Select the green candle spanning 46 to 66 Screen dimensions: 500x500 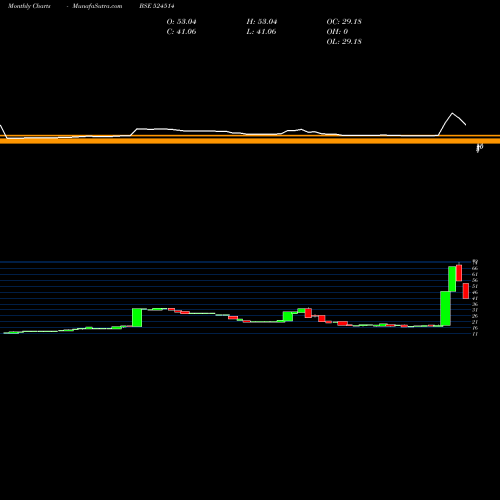452,279
